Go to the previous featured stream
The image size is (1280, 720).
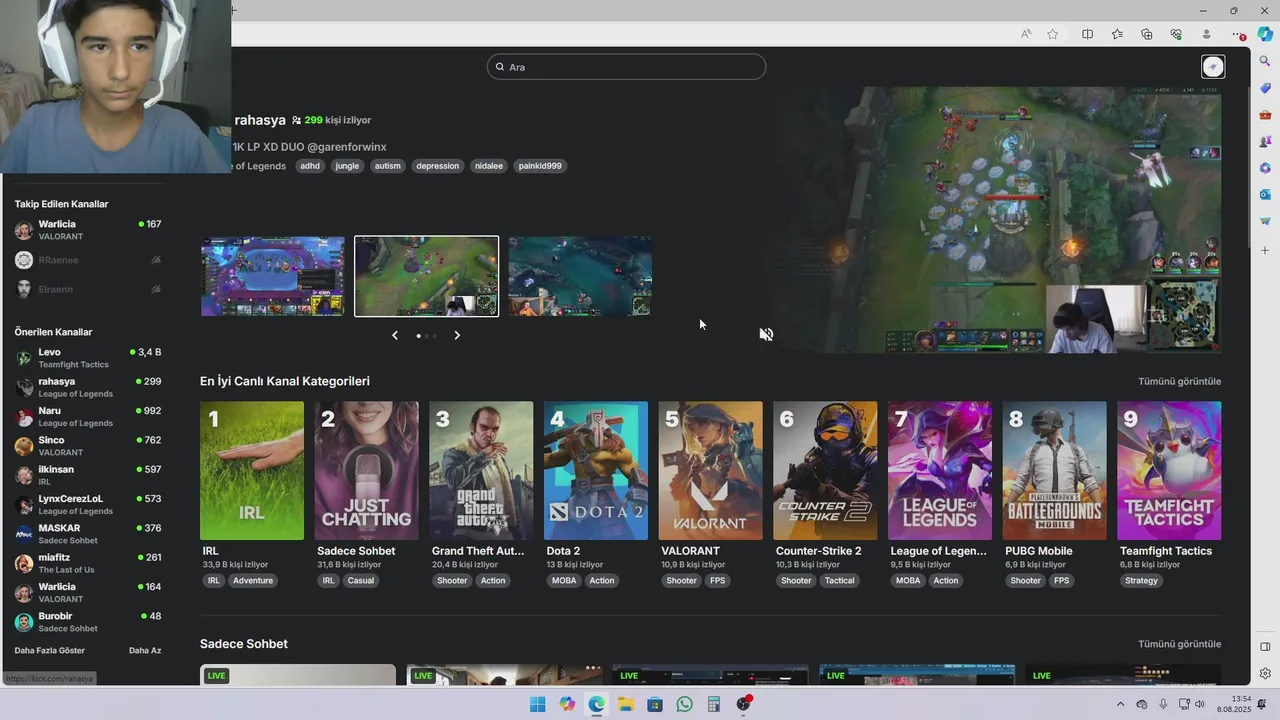pos(395,335)
